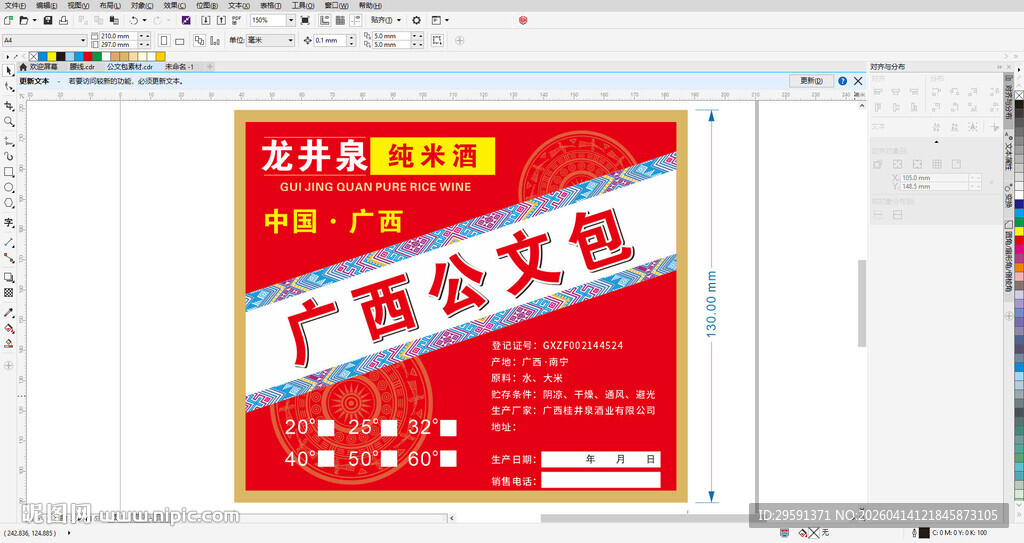The width and height of the screenshot is (1024, 543).
Task: Open the 文本属性 docker side tab
Action: [x=1008, y=150]
